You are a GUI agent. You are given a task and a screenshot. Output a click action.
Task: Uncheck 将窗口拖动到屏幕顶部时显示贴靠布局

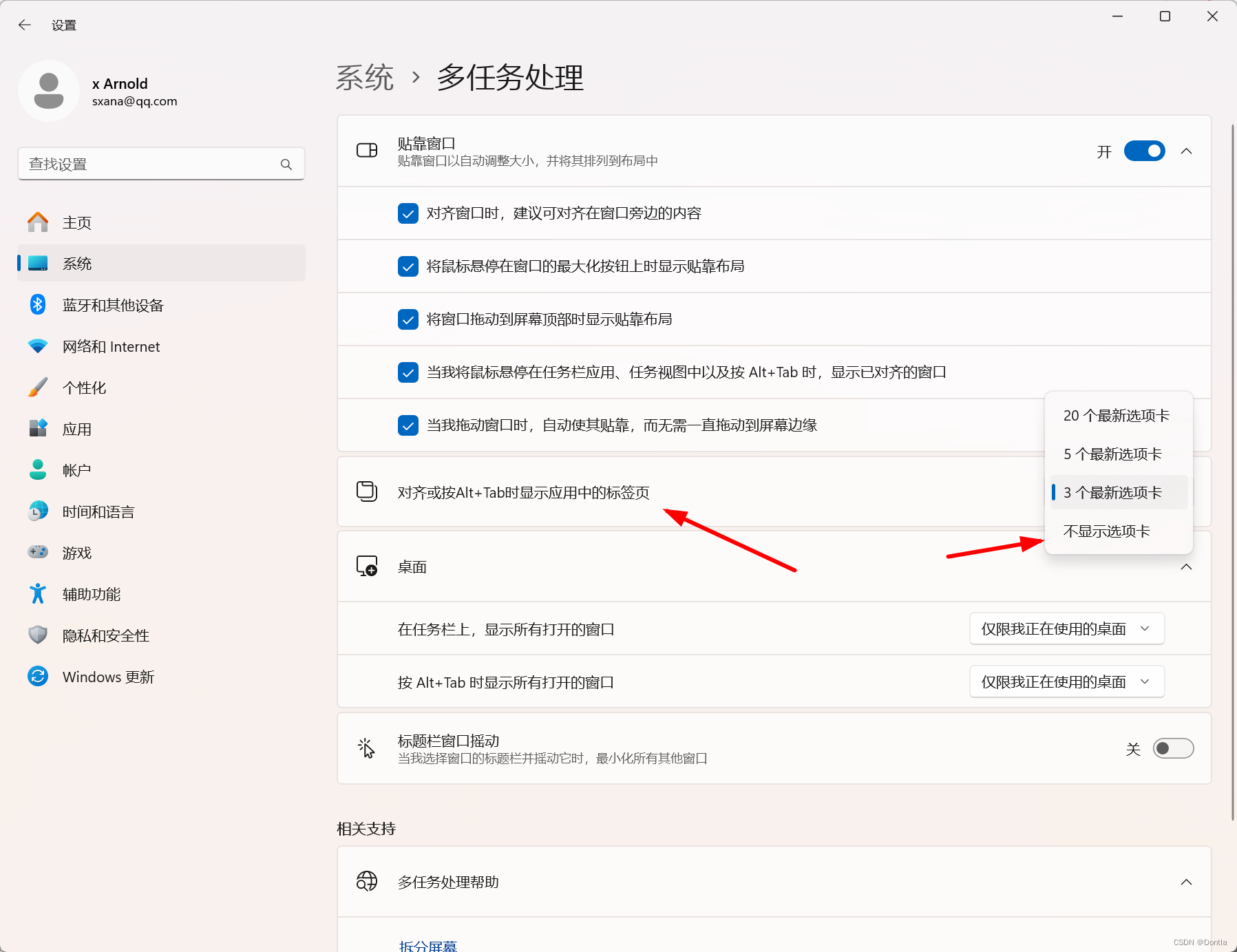click(x=408, y=319)
